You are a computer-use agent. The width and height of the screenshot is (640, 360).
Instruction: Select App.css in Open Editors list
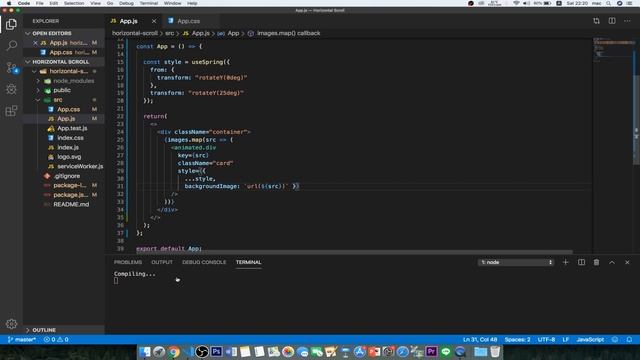click(x=64, y=52)
